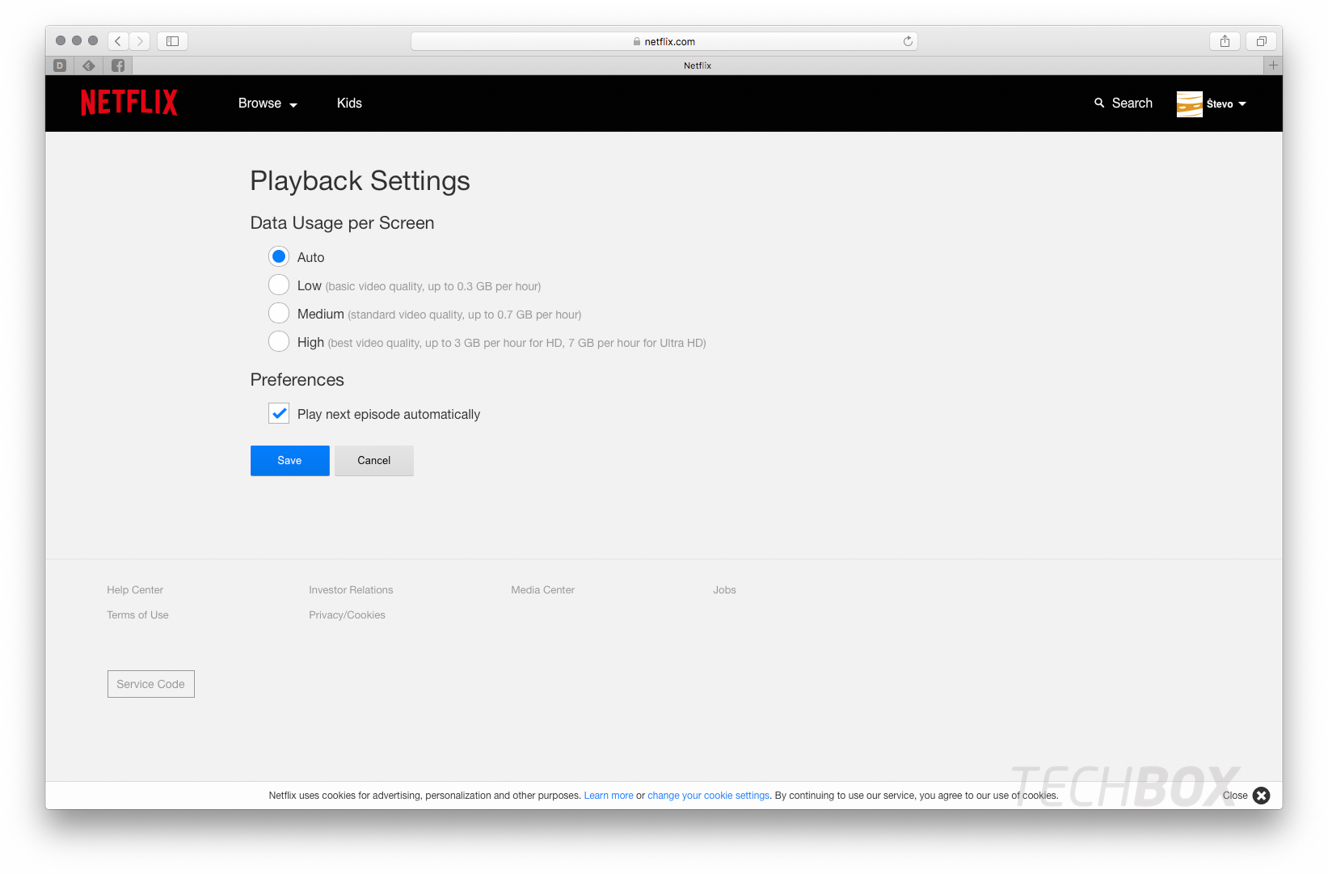
Task: Open the middle pinned tab icon
Action: [89, 65]
